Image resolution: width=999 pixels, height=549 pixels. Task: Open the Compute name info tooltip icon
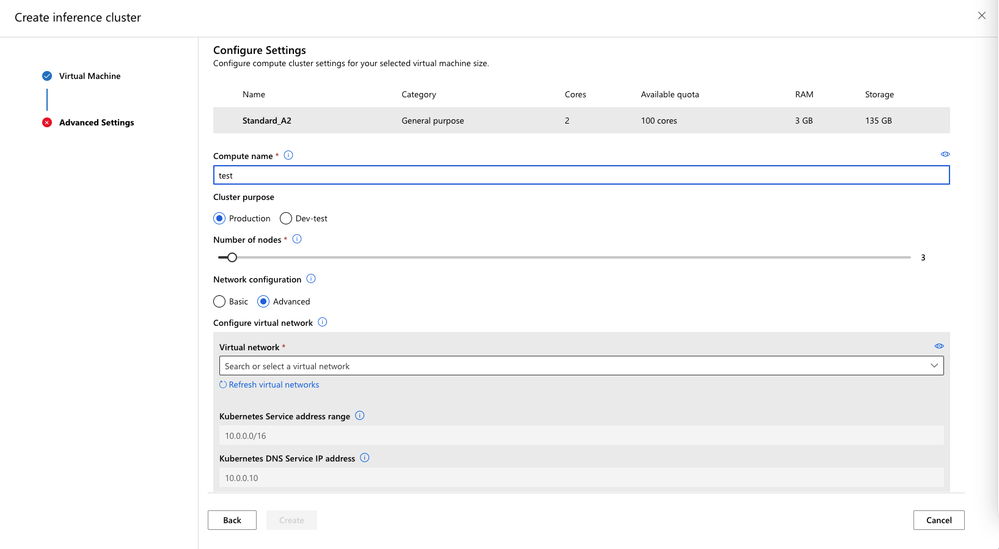point(289,155)
